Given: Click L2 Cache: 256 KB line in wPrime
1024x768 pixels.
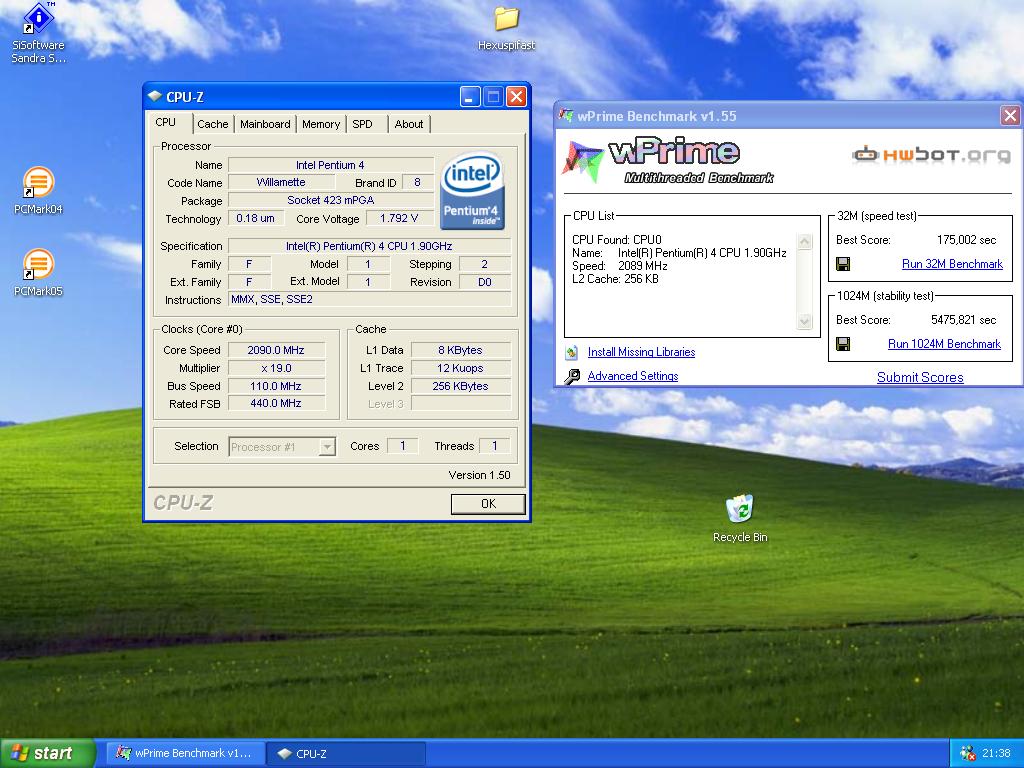Looking at the screenshot, I should (x=615, y=279).
